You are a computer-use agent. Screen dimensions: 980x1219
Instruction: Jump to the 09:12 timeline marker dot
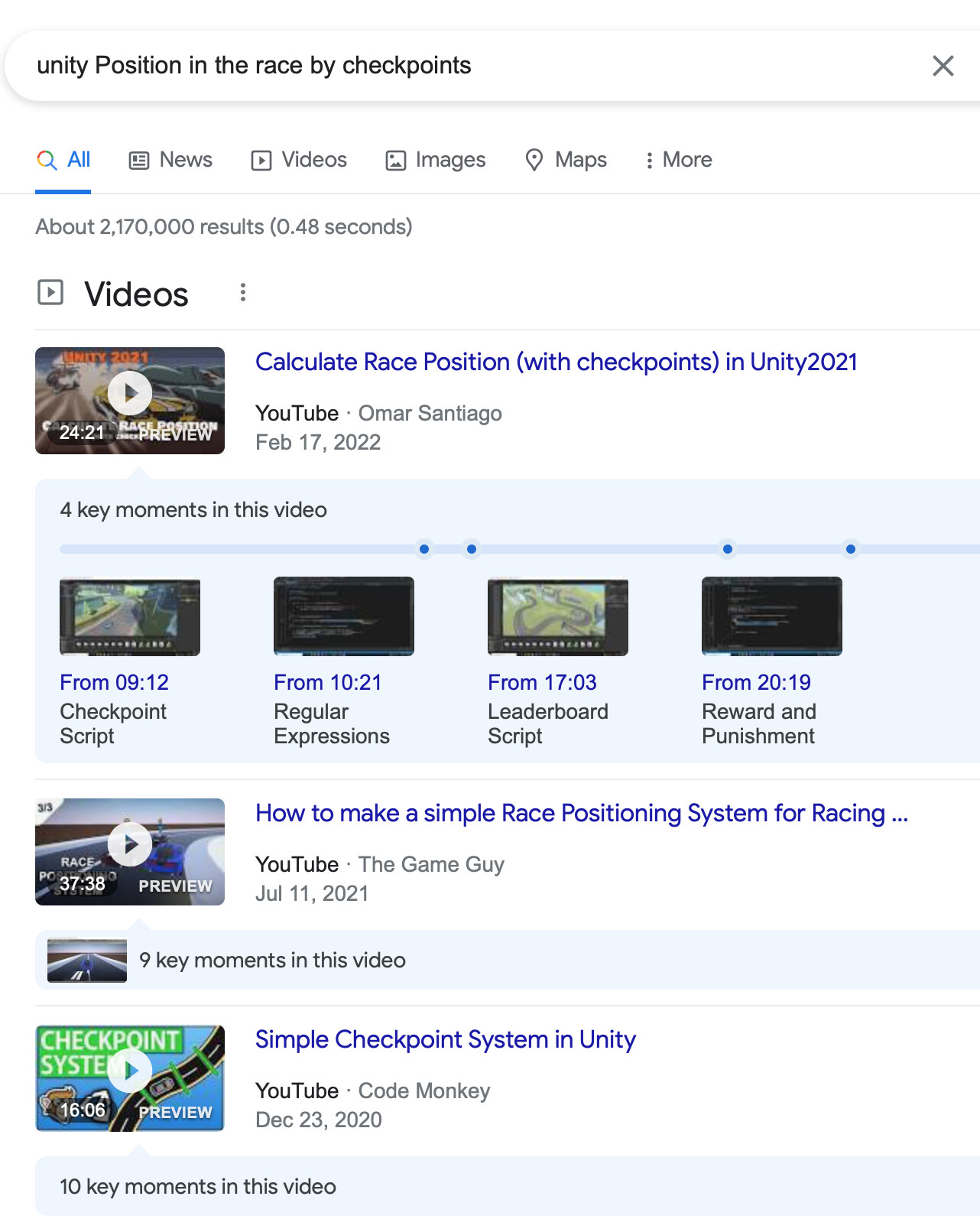(x=424, y=549)
